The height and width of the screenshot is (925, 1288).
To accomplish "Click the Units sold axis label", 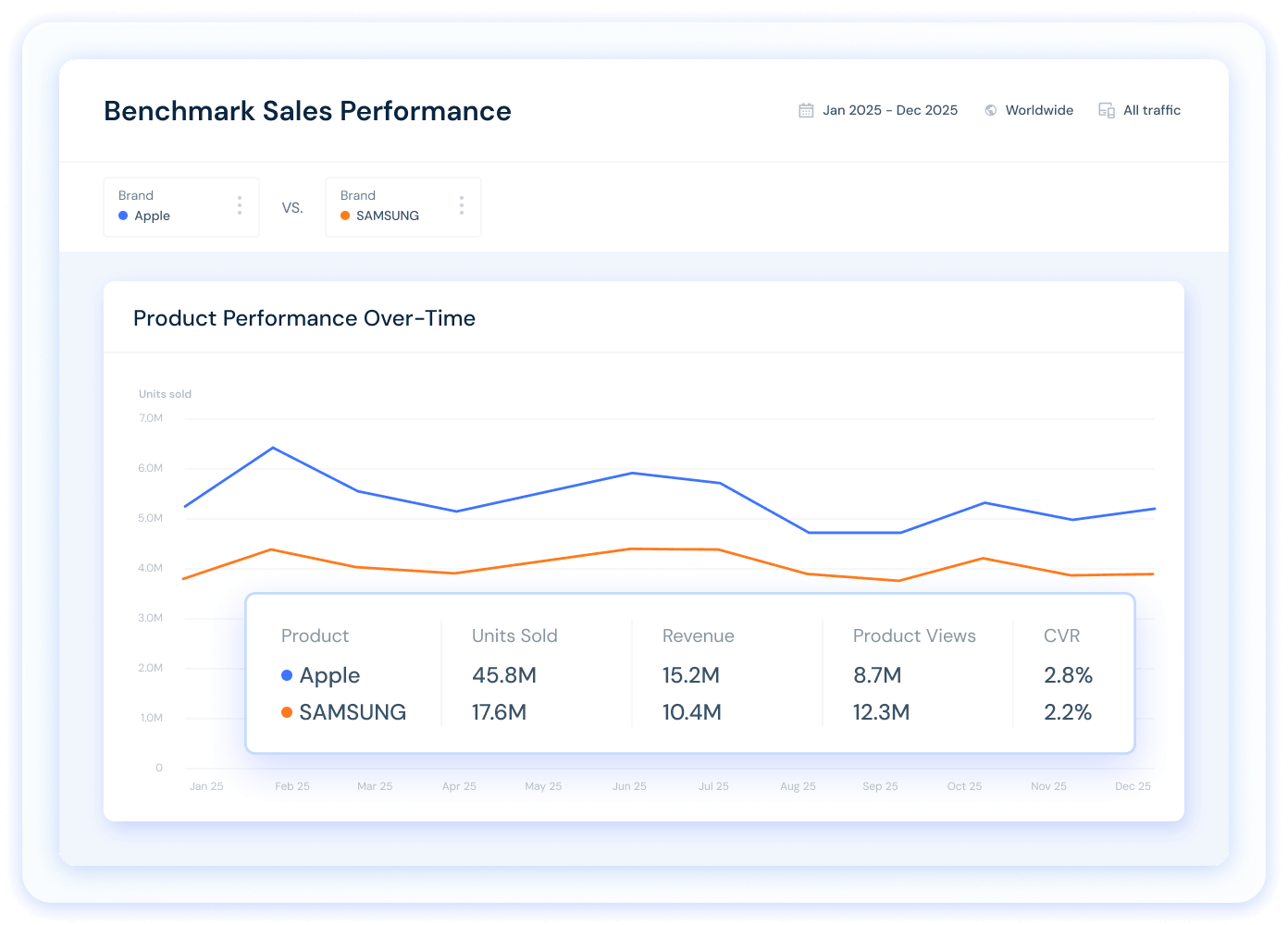I will (165, 394).
